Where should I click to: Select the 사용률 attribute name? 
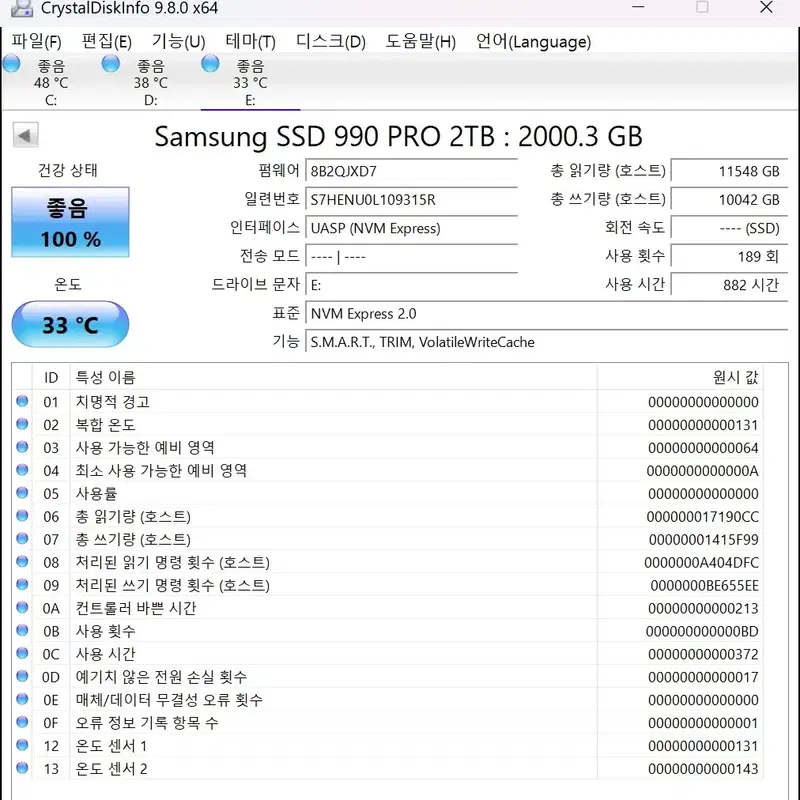click(96, 493)
